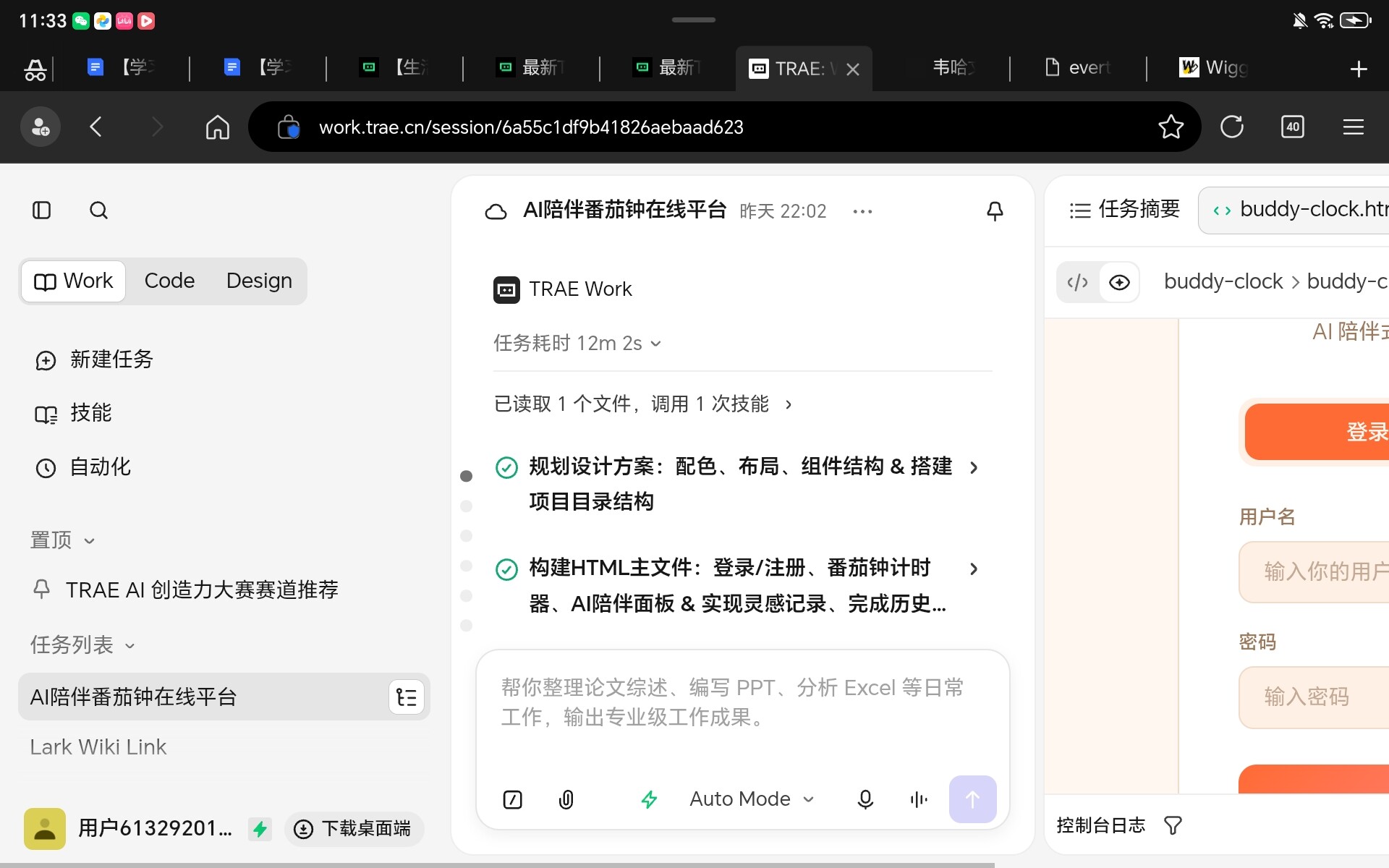Click the first dark timeline dot marker
Screen dimensions: 1389x868
[467, 476]
